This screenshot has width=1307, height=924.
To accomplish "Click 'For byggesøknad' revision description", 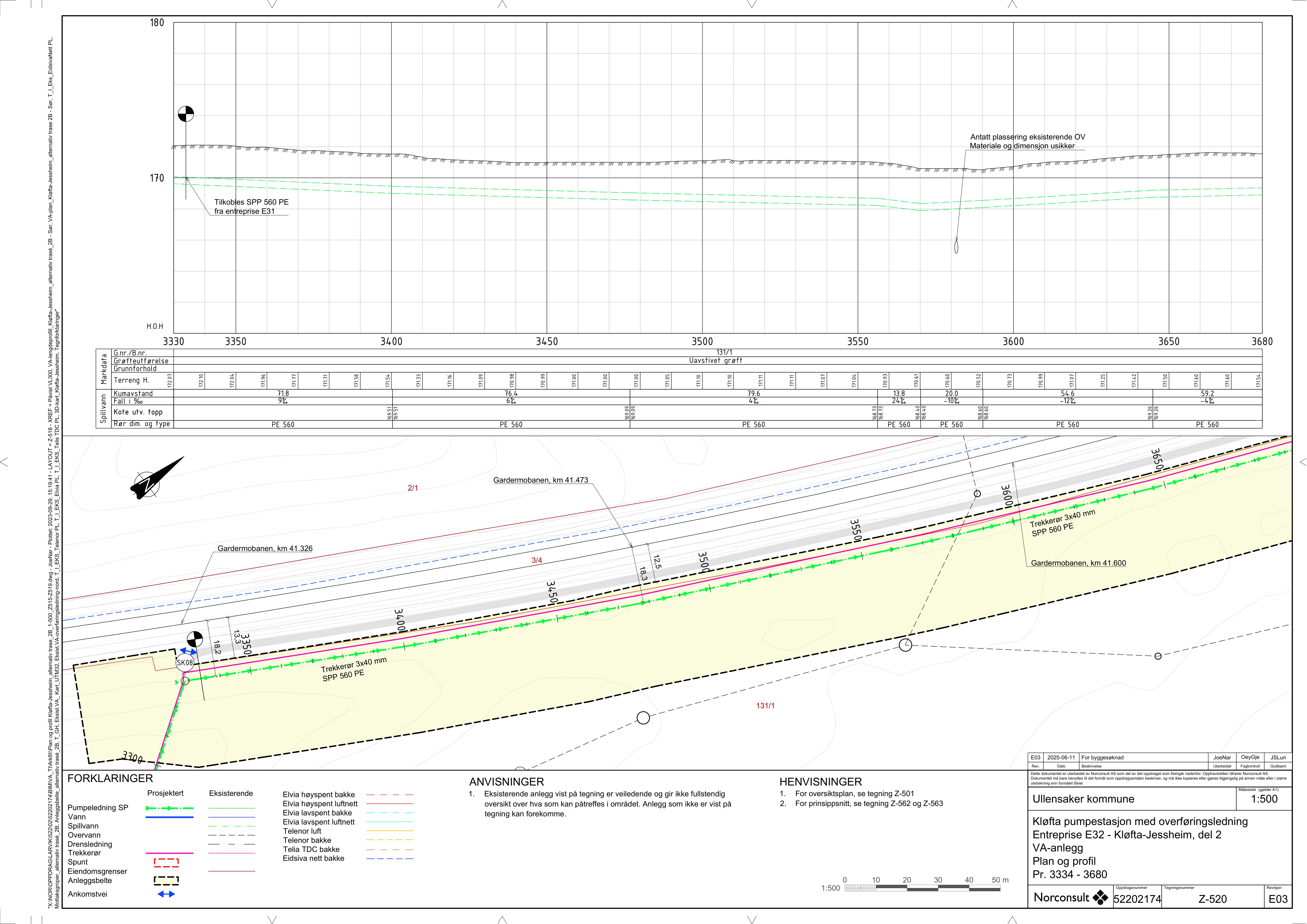I will [1103, 758].
